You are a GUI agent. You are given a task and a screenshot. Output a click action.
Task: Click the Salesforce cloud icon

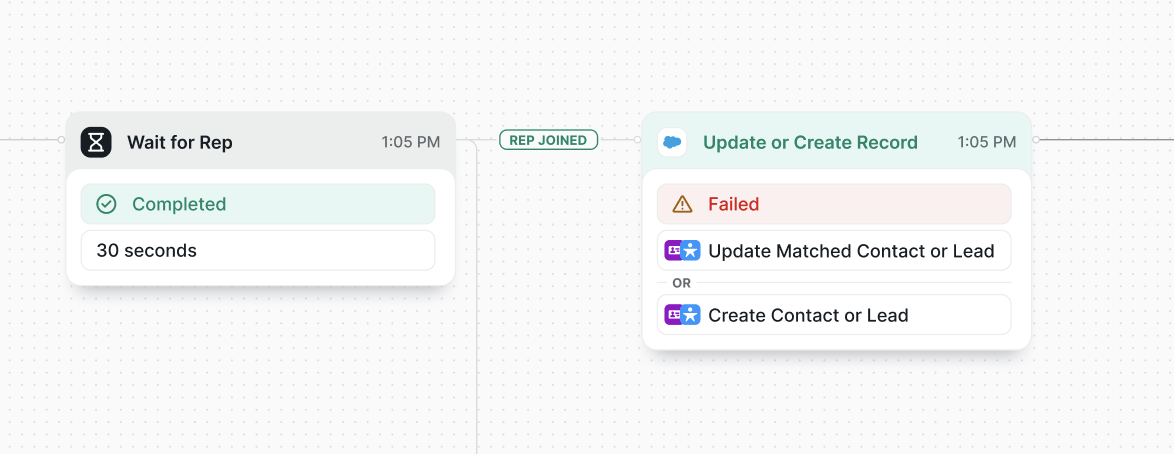(672, 142)
